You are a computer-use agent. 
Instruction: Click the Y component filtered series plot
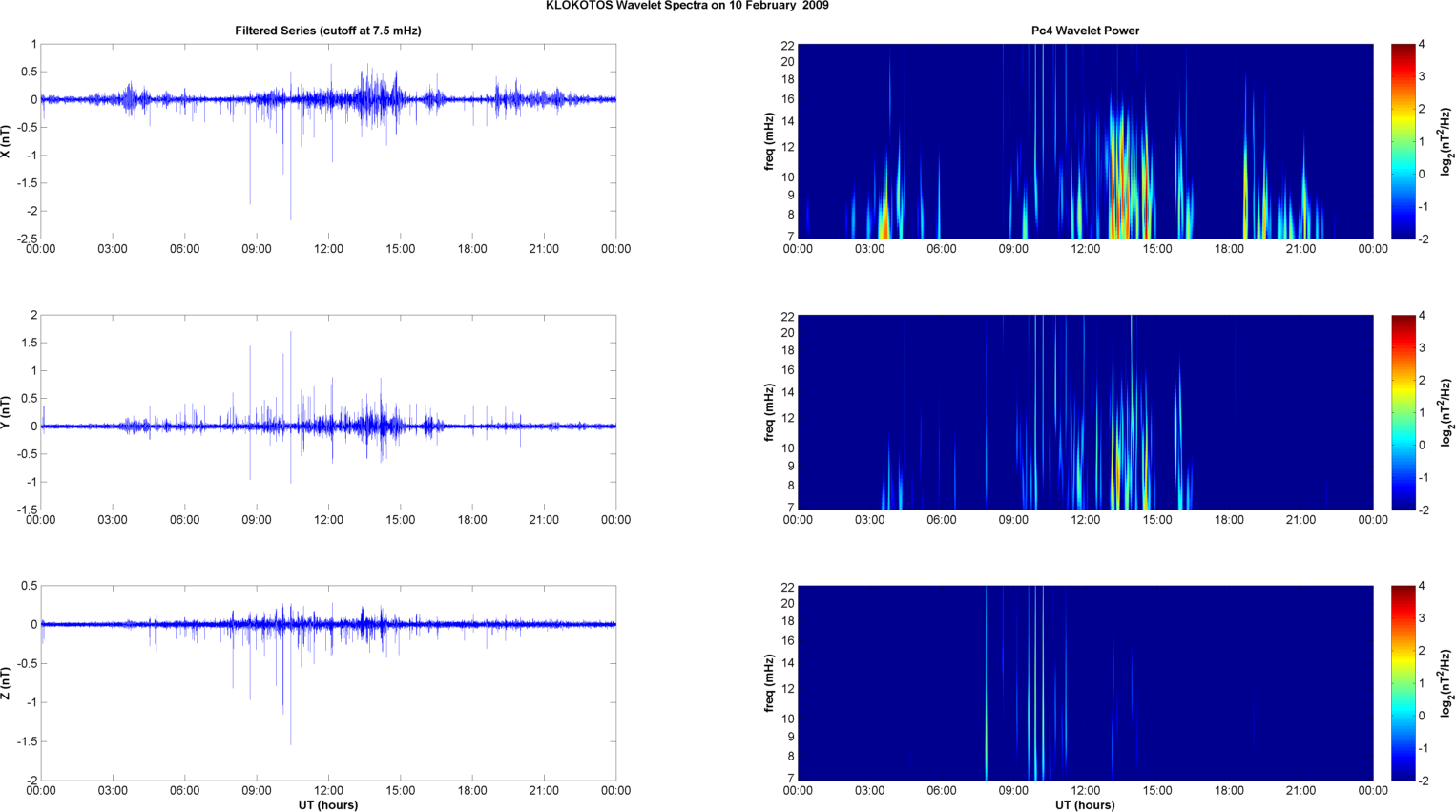pyautogui.click(x=328, y=412)
